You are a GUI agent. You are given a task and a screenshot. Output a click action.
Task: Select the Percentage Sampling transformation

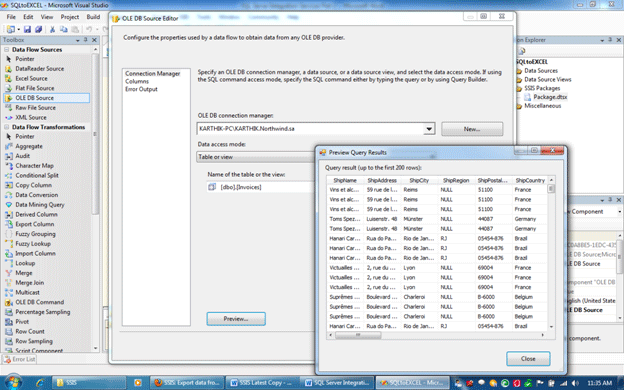(43, 312)
